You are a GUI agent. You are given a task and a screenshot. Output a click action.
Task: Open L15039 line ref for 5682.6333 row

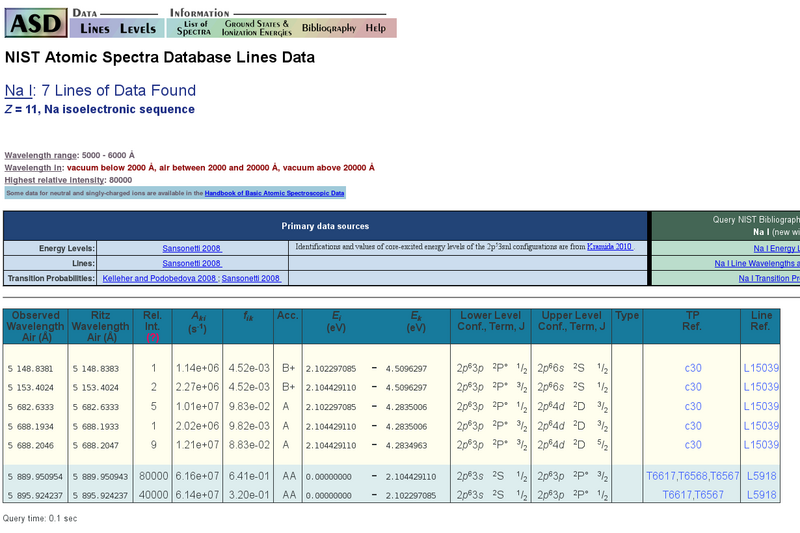[761, 407]
